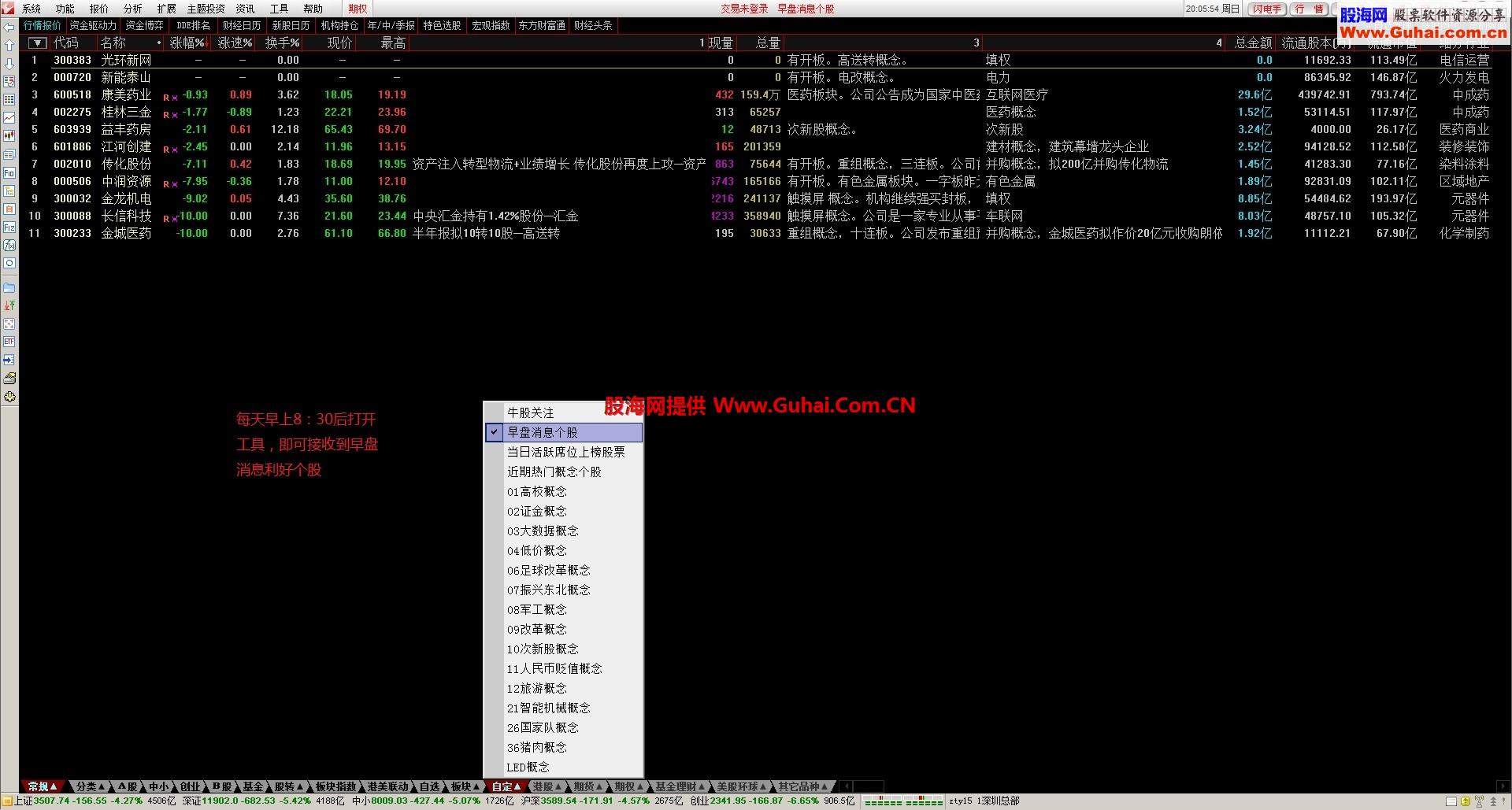Switch to the 东方财富通 tab
This screenshot has height=810, width=1512.
tap(542, 26)
